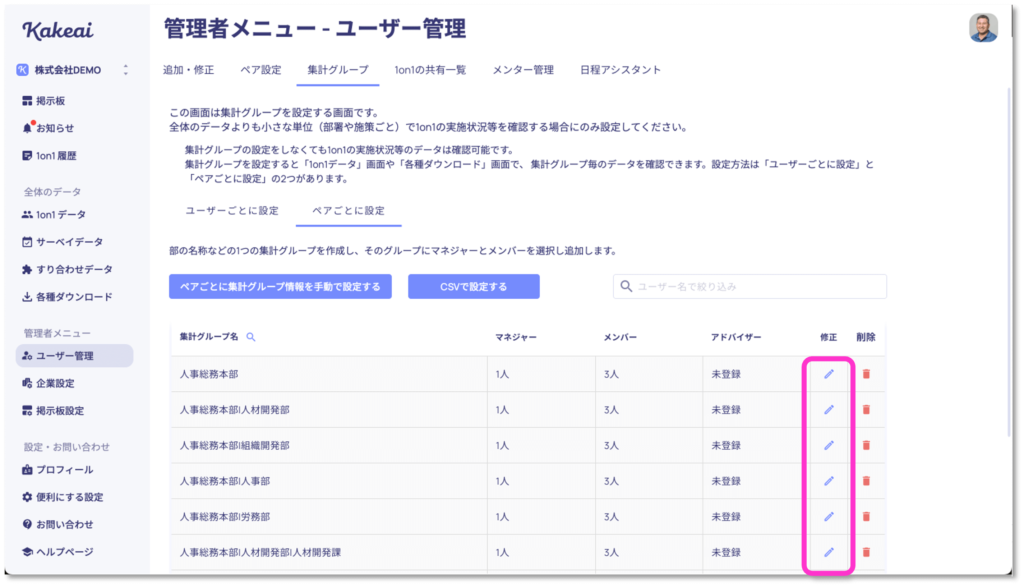Go to 企業設定 in admin menu

click(x=48, y=384)
